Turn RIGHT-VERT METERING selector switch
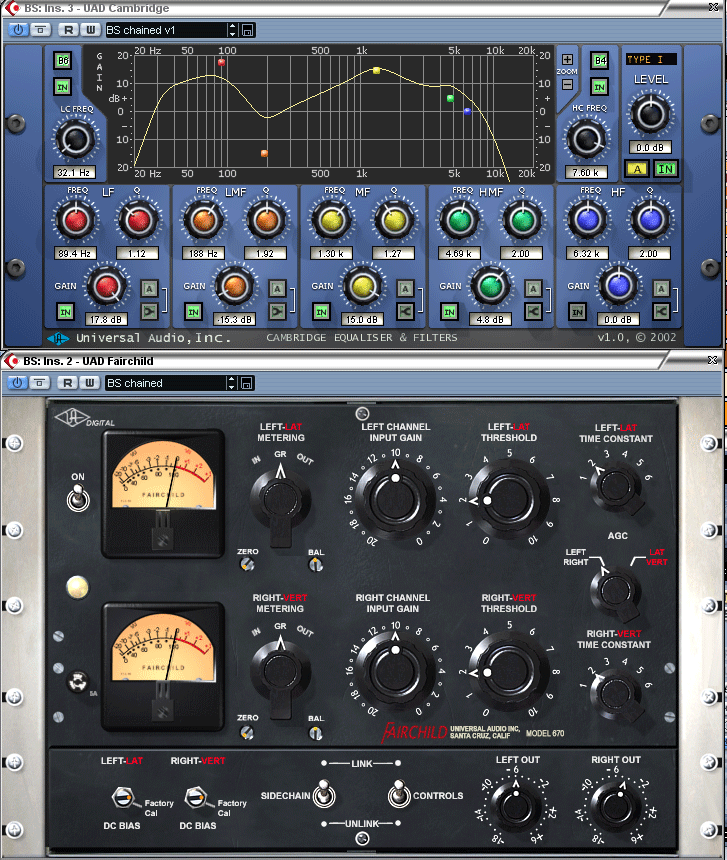 (280, 672)
